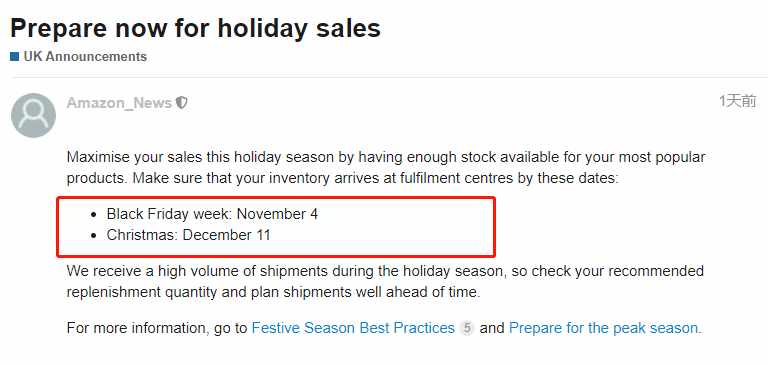
Task: Open the Amazon_News username profile
Action: [119, 103]
